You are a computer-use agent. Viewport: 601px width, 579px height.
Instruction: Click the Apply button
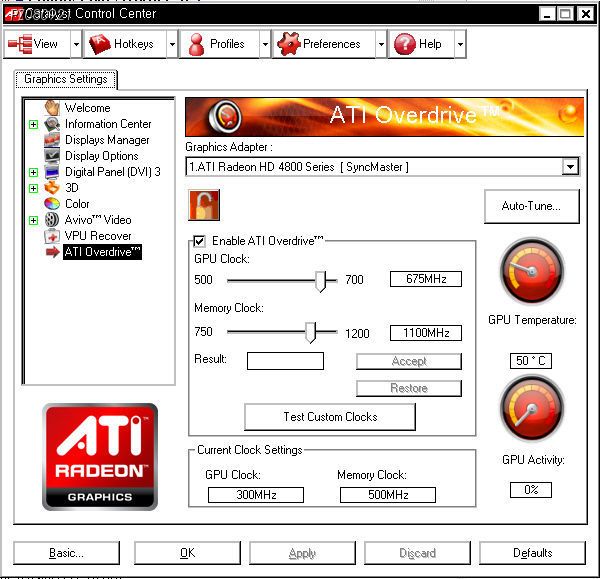click(x=302, y=553)
